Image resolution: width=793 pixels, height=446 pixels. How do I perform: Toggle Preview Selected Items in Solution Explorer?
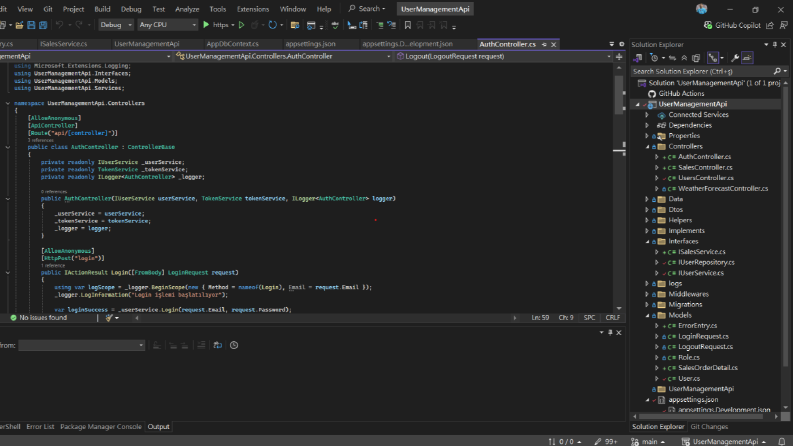(x=747, y=58)
